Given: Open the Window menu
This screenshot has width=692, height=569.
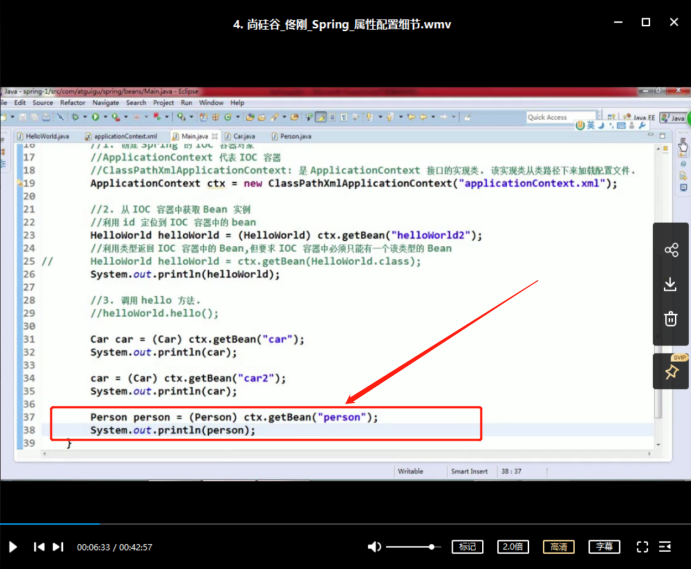Looking at the screenshot, I should 211,102.
